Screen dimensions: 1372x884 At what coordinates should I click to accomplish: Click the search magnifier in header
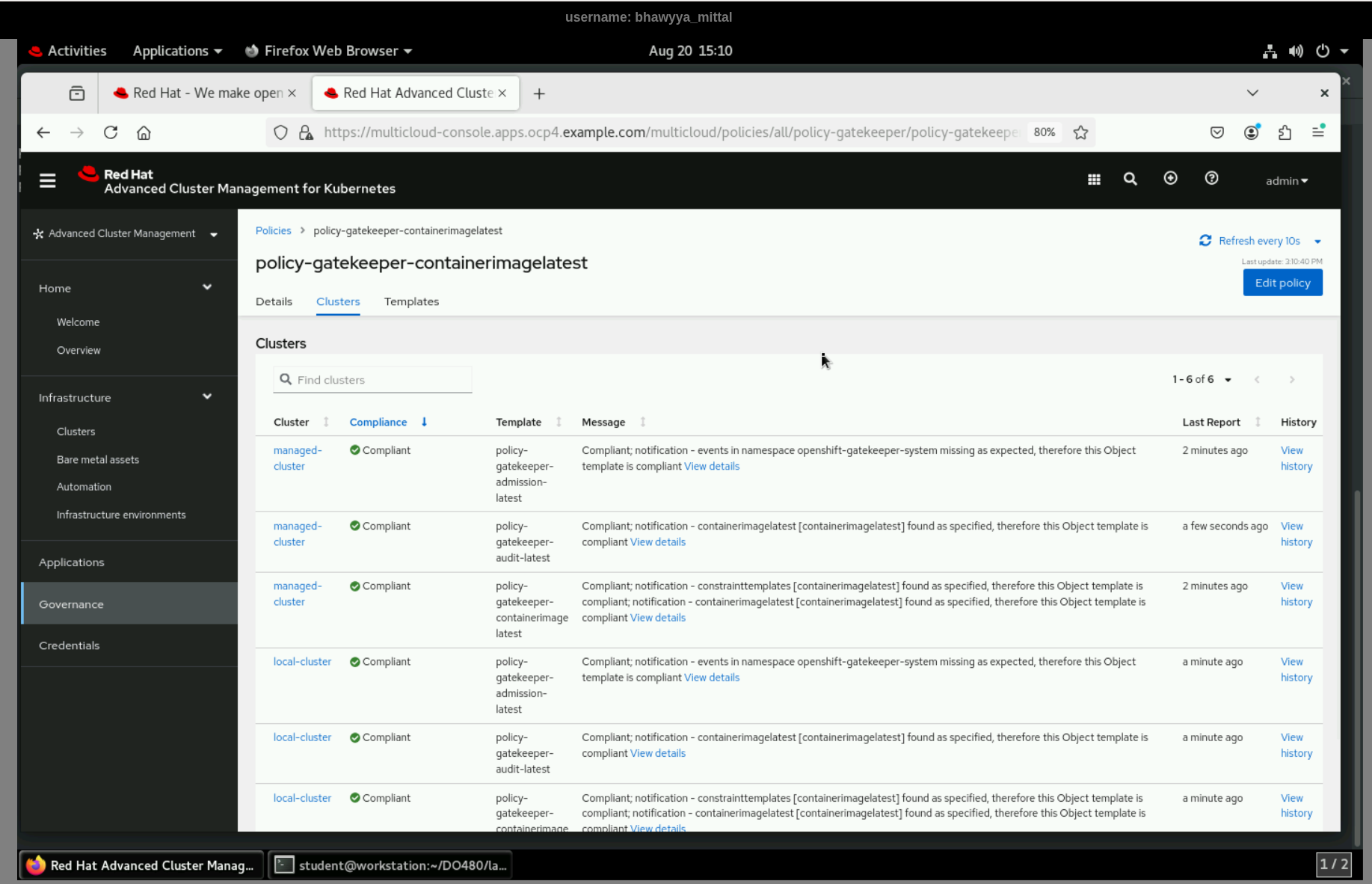tap(1130, 179)
